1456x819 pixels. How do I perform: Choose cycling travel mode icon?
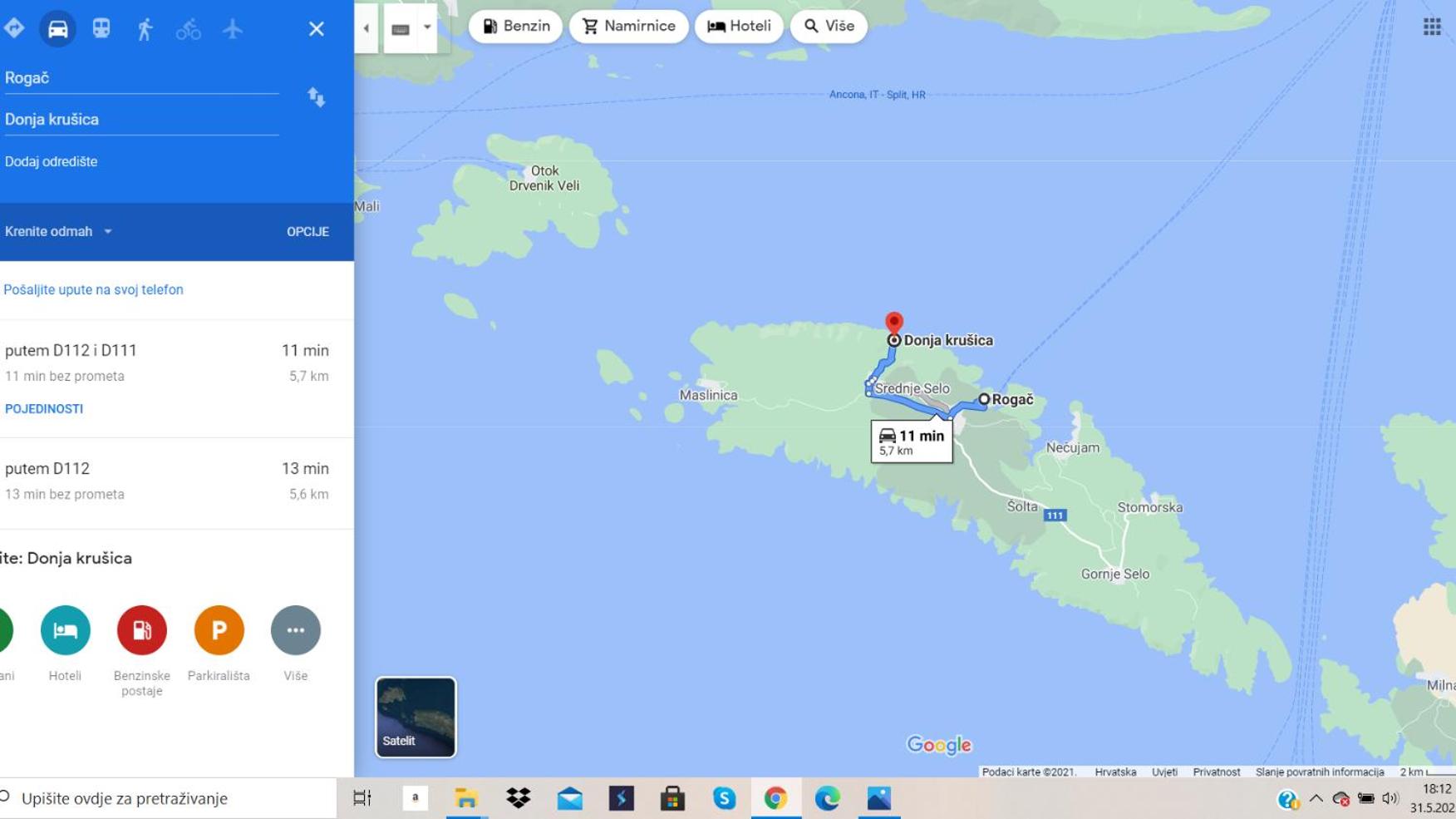(x=189, y=29)
